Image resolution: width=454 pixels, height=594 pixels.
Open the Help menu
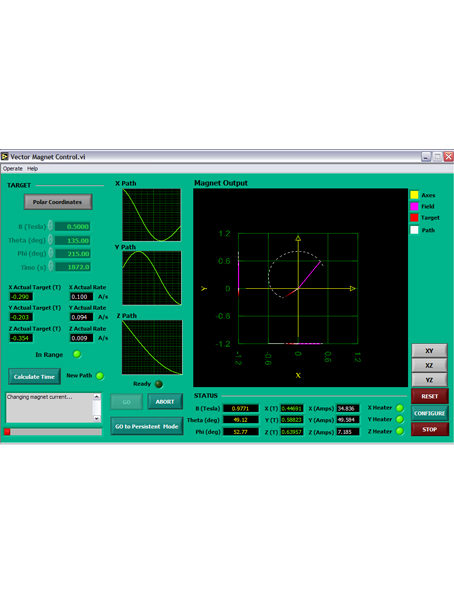coord(32,169)
